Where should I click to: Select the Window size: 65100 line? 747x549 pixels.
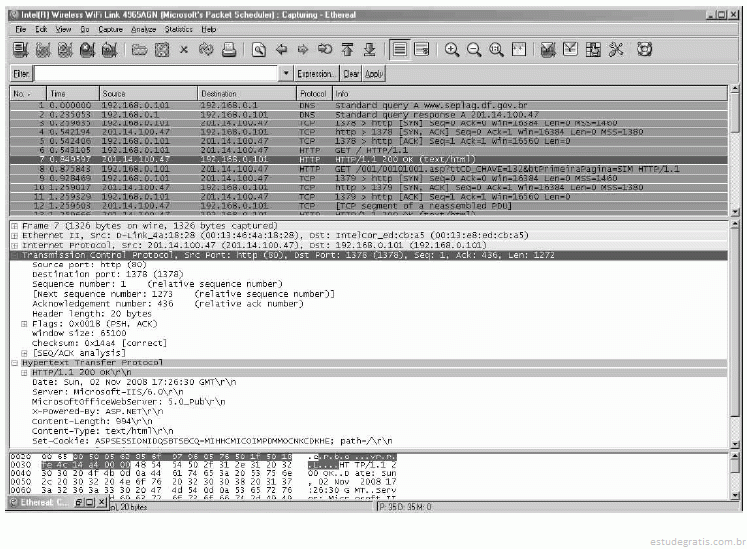[x=79, y=334]
